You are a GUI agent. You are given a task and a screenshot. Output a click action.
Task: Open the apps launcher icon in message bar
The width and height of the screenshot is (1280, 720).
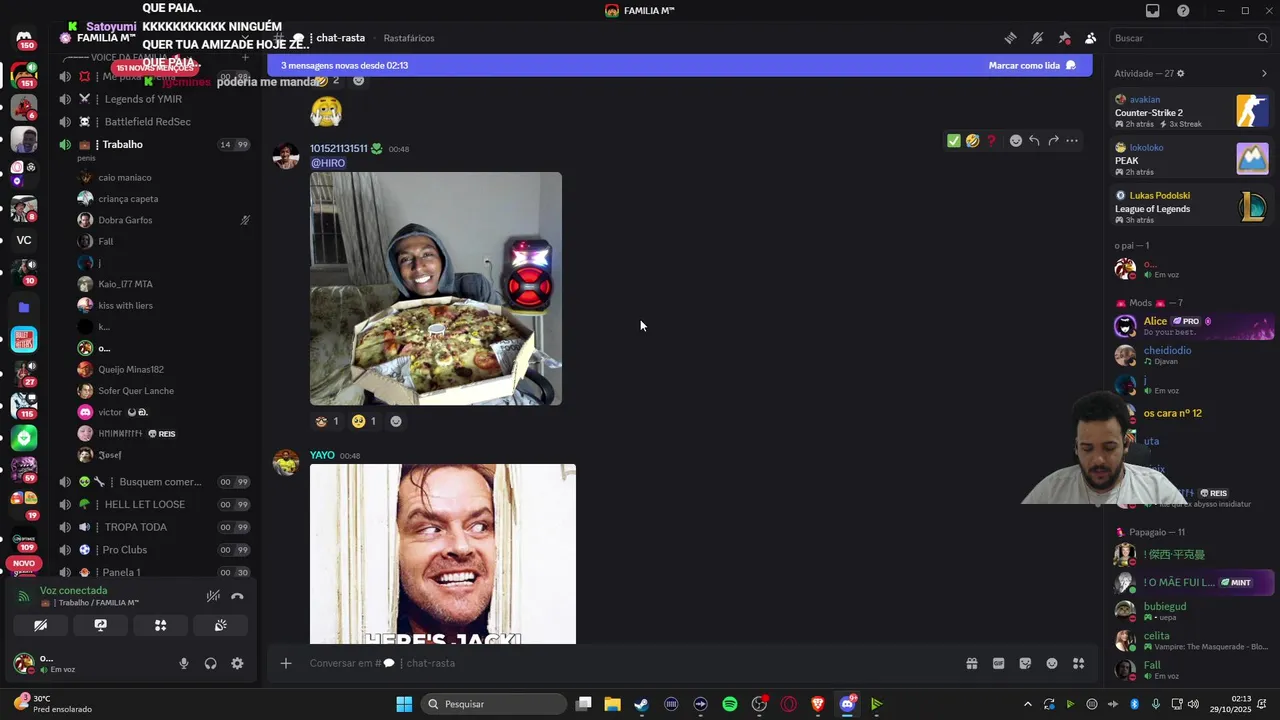click(1079, 663)
